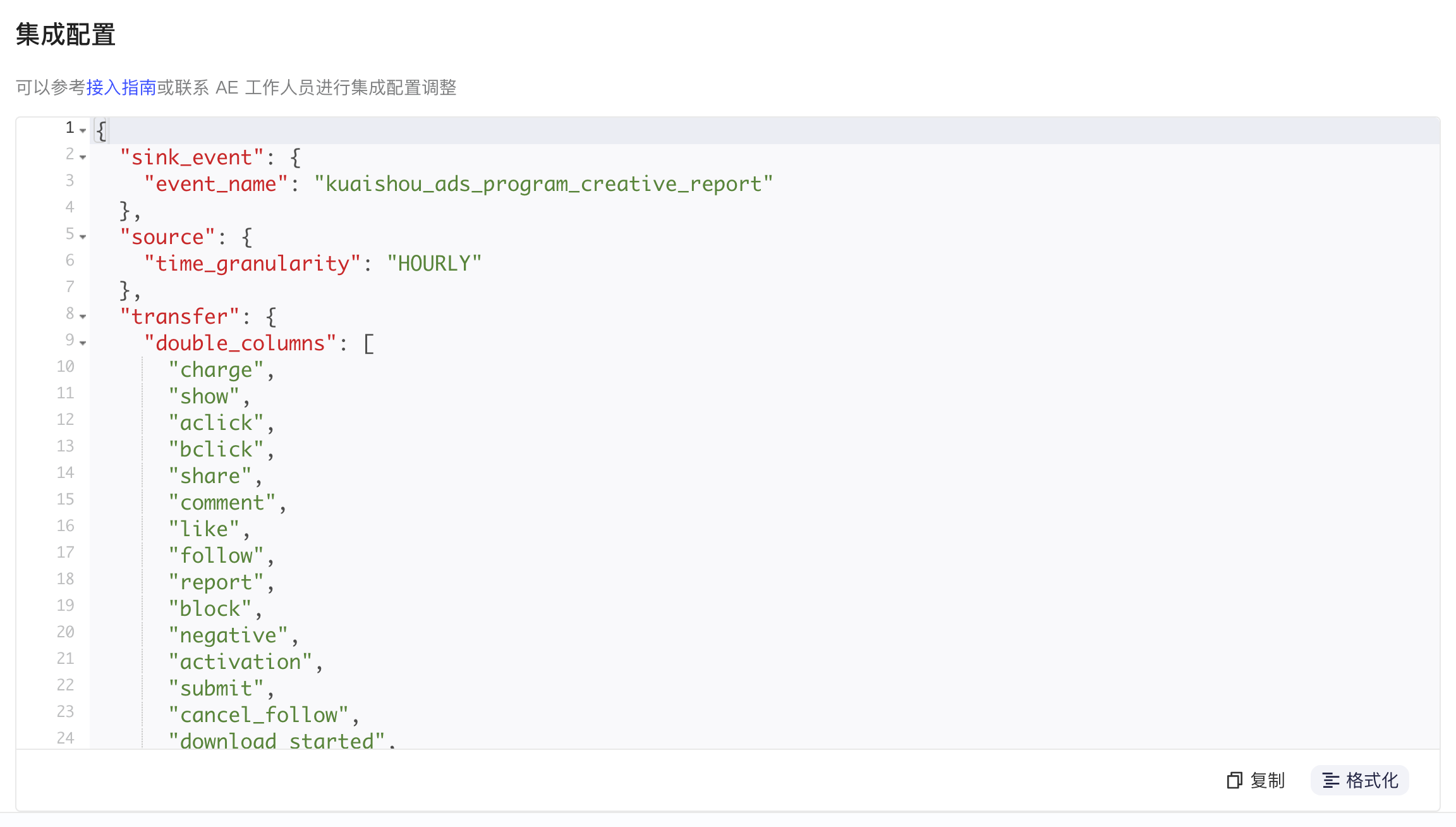Click the "transfer" key
Viewport: 1456px width, 827px height.
[x=180, y=317]
